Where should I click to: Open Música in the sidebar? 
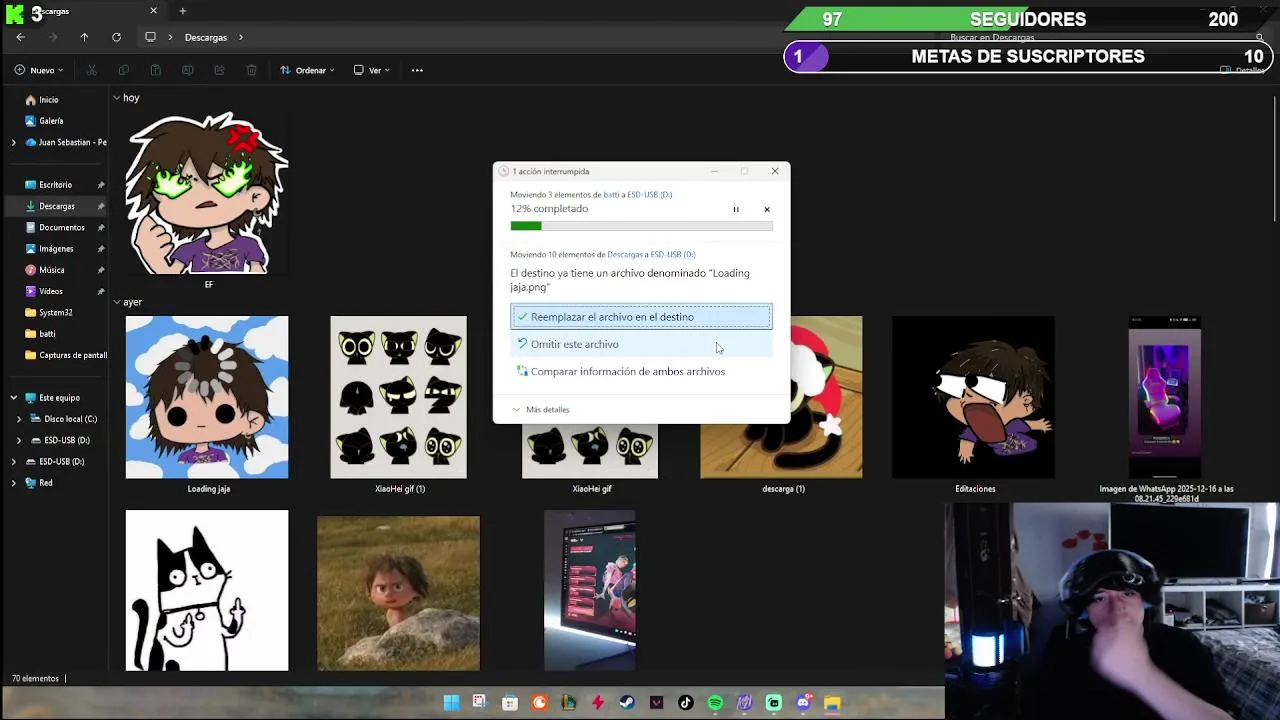coord(52,270)
